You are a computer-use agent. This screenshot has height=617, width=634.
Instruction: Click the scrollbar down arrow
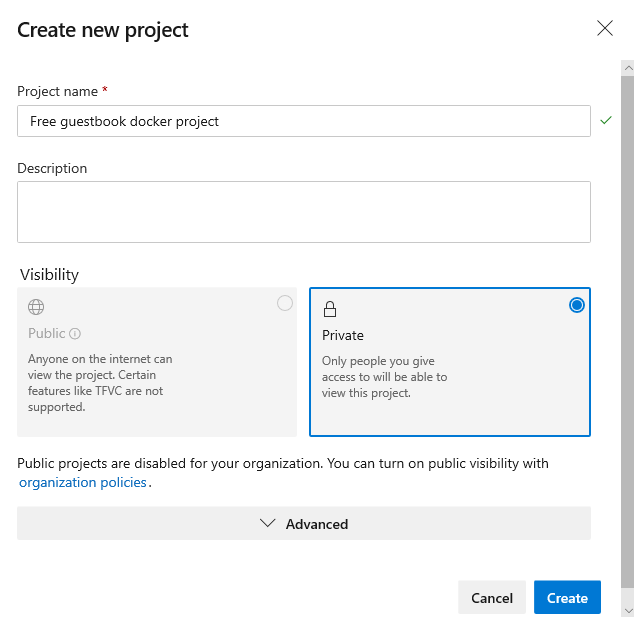pos(627,609)
